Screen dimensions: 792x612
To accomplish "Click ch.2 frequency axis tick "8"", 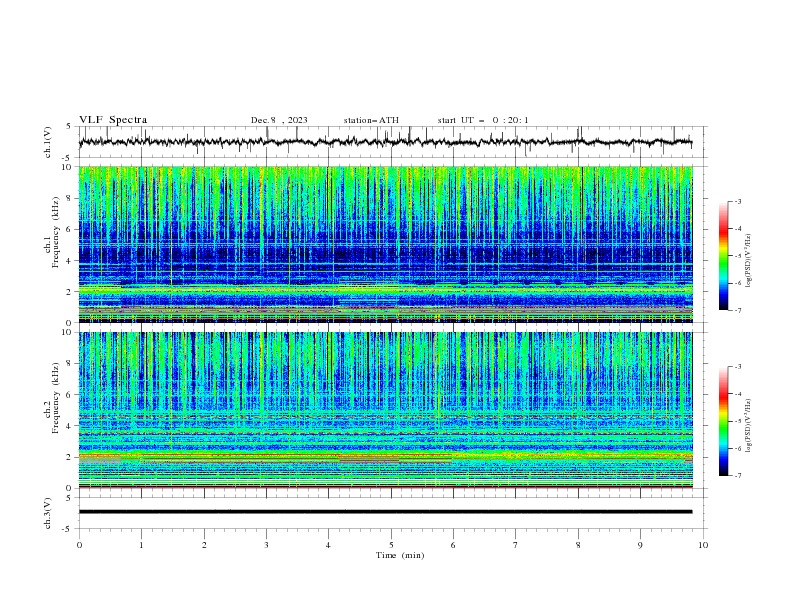I will [x=70, y=364].
